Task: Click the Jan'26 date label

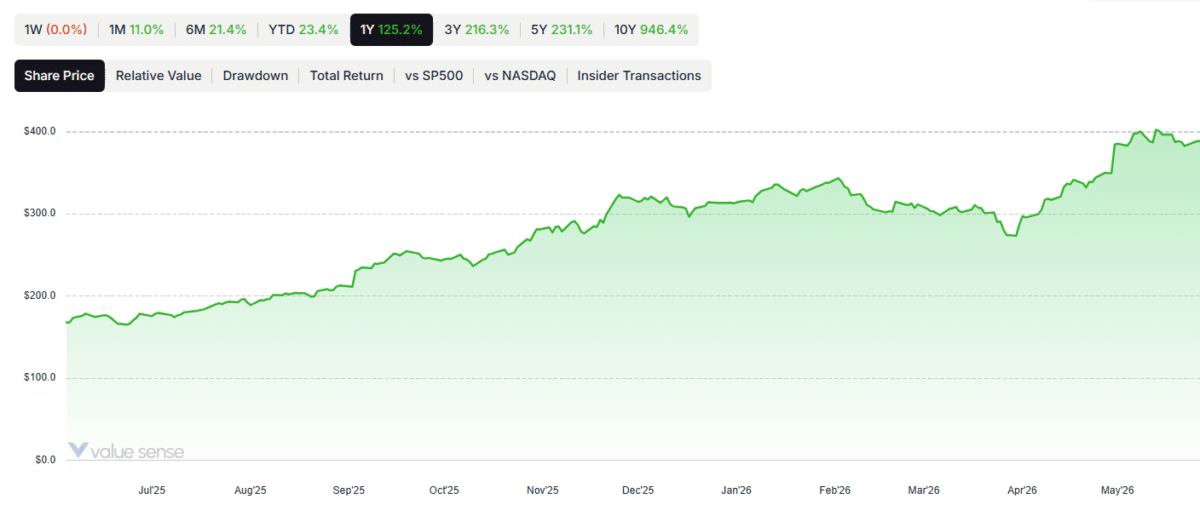Action: (x=736, y=490)
